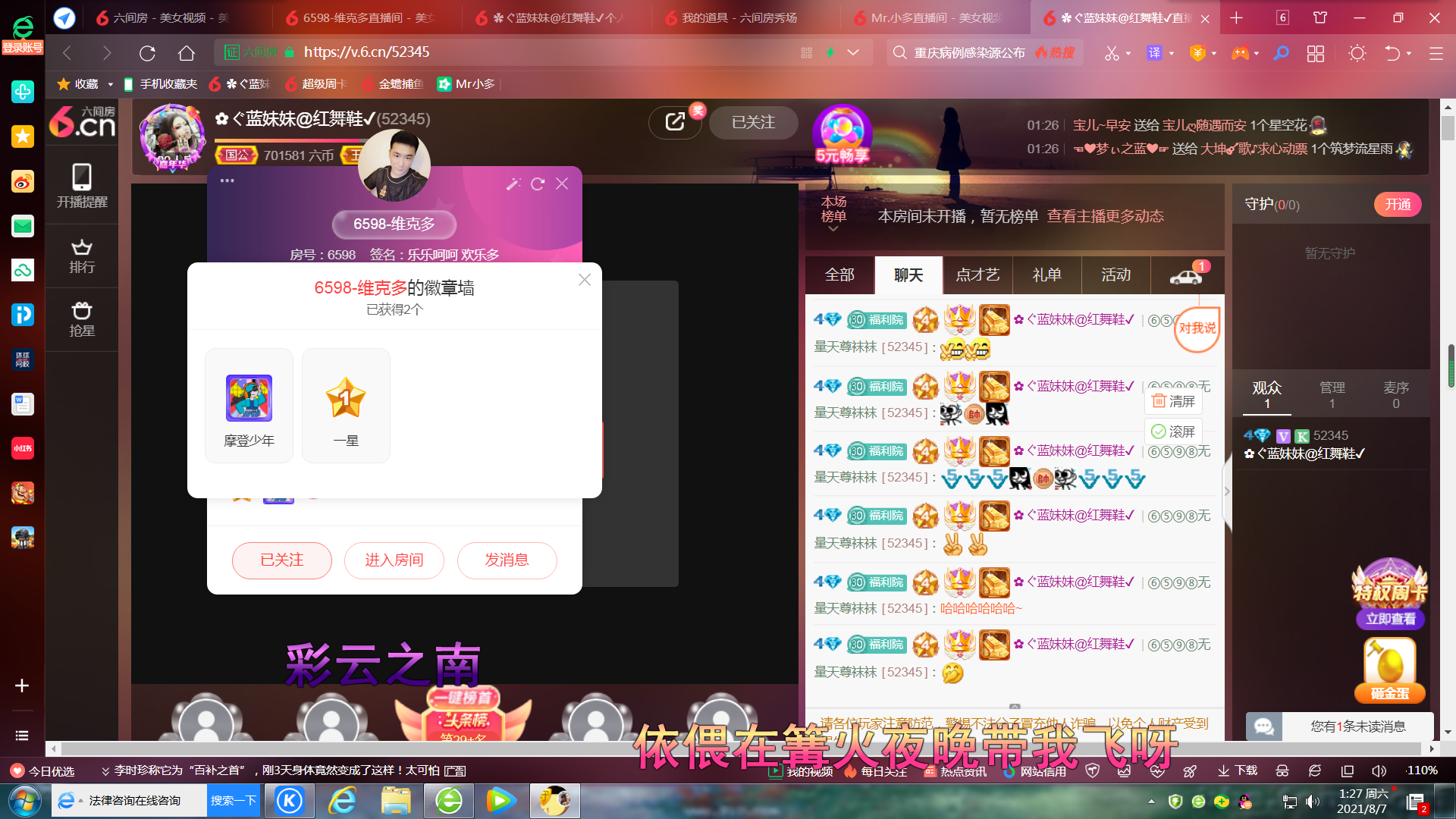
Task: Switch to 全部 chat tab
Action: 839,275
